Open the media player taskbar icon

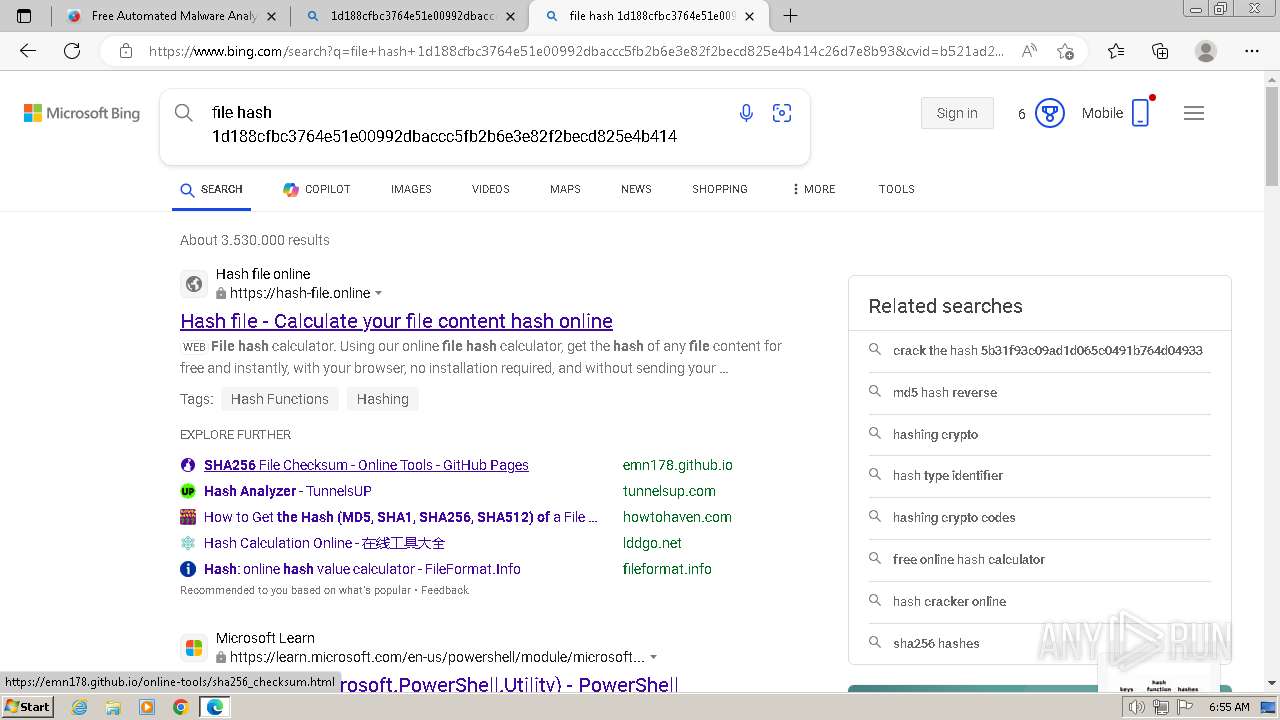tap(147, 707)
